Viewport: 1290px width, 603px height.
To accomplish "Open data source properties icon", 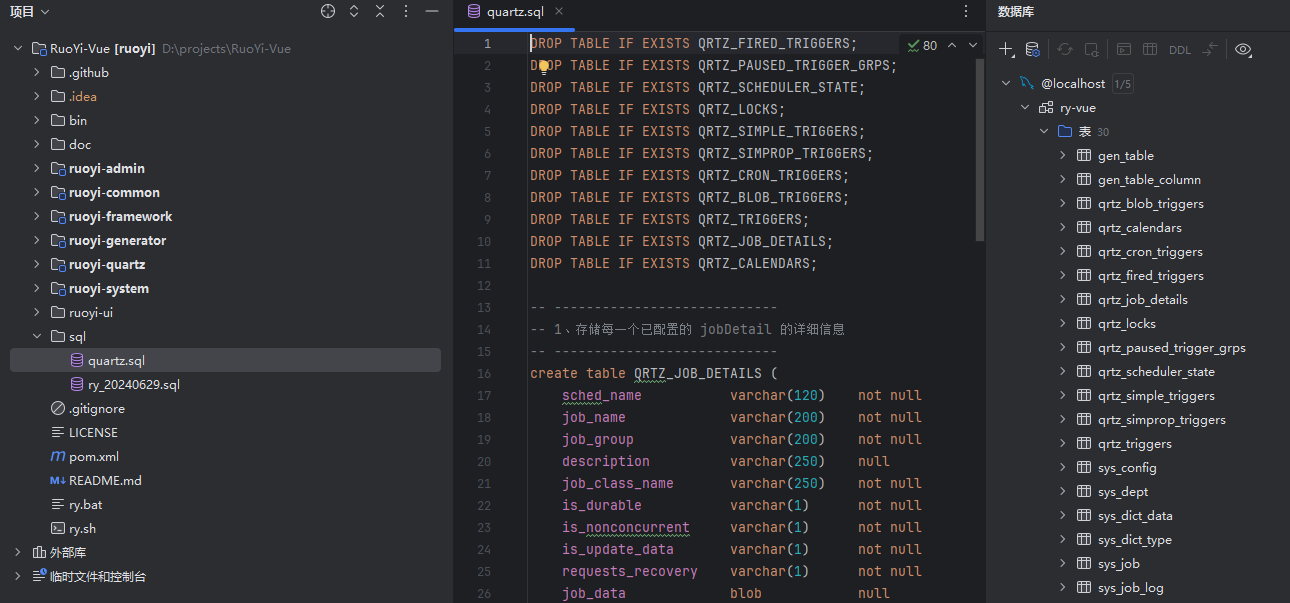I will (x=1033, y=49).
